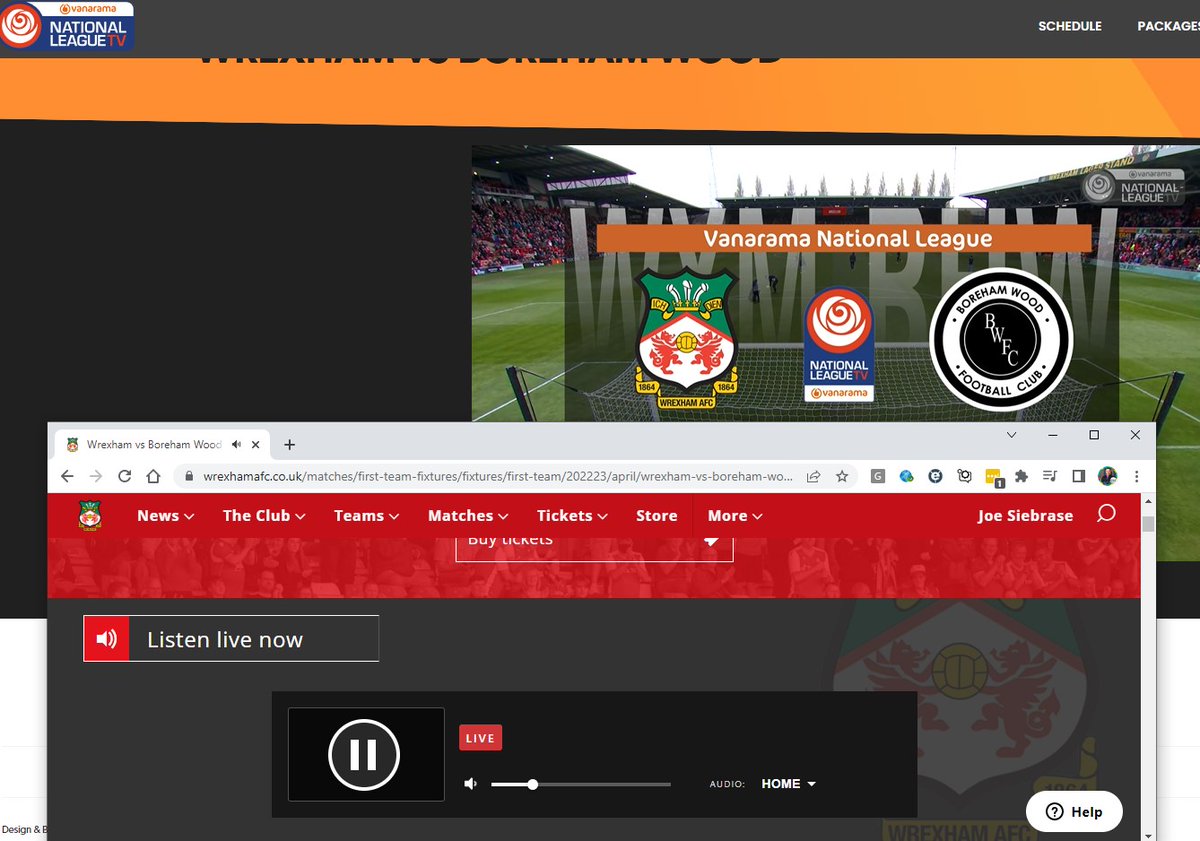Screen dimensions: 1200x841
Task: Open a new browser tab
Action: point(290,444)
